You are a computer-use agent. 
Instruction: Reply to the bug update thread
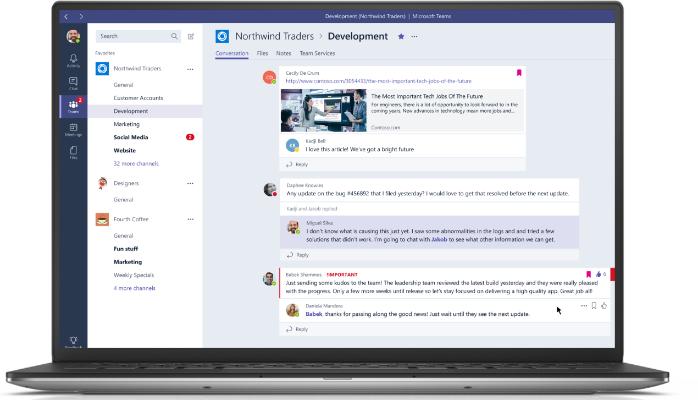tap(297, 255)
